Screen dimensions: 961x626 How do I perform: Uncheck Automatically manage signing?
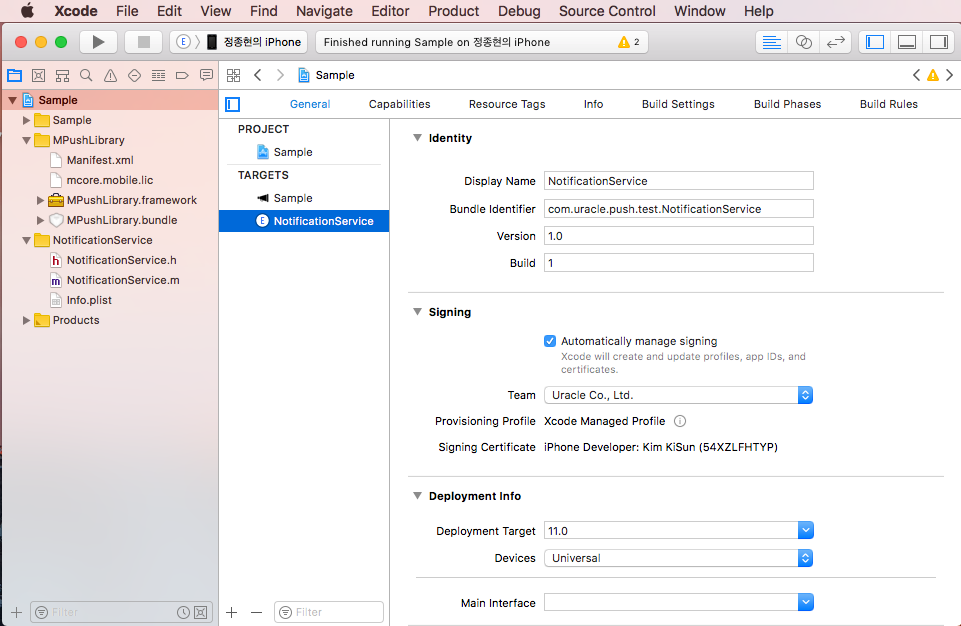click(x=550, y=341)
